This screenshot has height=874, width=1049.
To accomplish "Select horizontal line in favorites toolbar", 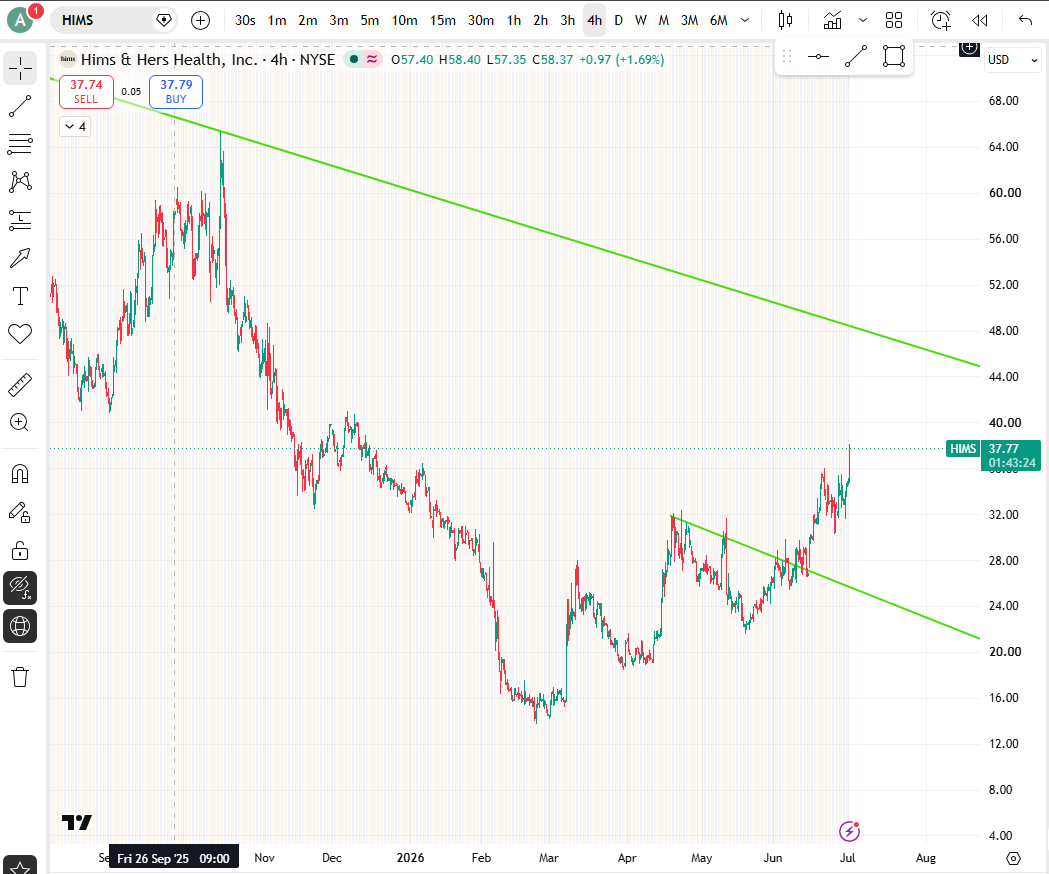I will (x=818, y=57).
